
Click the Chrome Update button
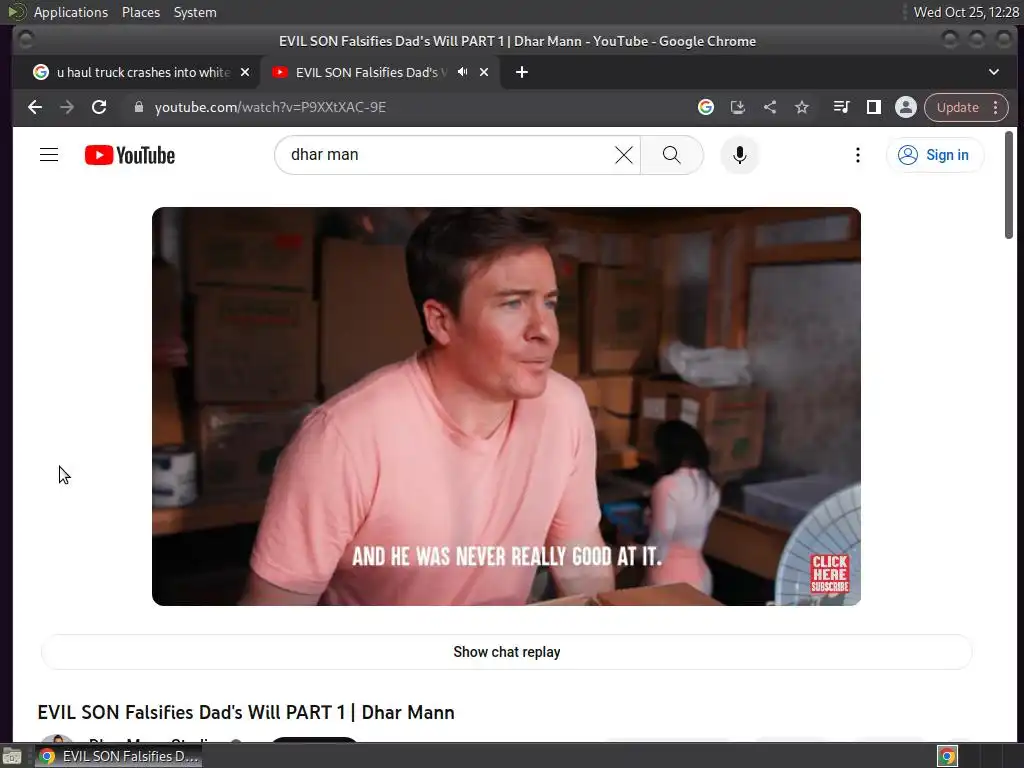click(x=957, y=107)
